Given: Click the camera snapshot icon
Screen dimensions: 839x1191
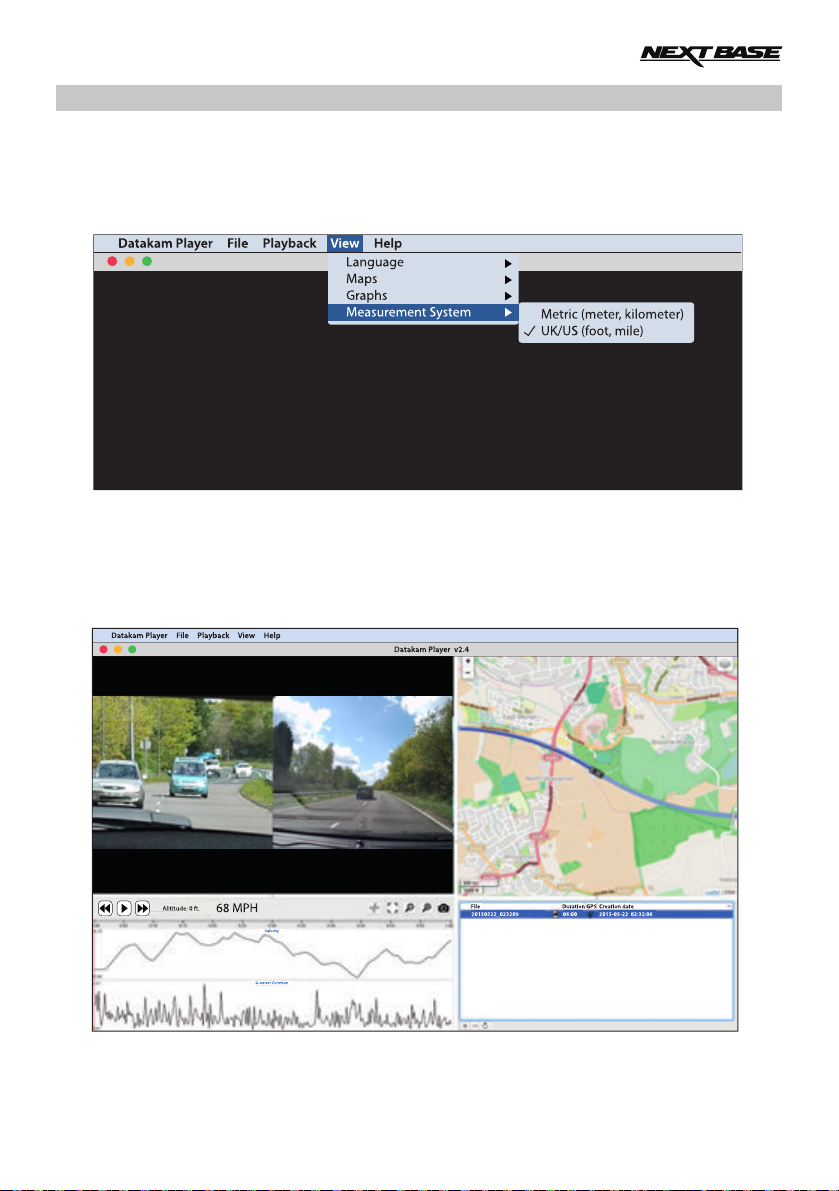Looking at the screenshot, I should [x=444, y=908].
